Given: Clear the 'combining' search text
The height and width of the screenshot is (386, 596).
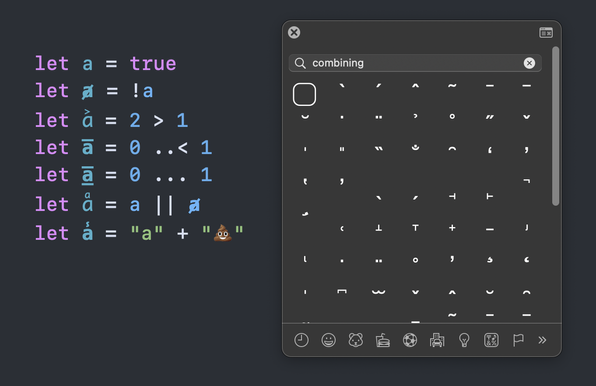Looking at the screenshot, I should (x=529, y=63).
